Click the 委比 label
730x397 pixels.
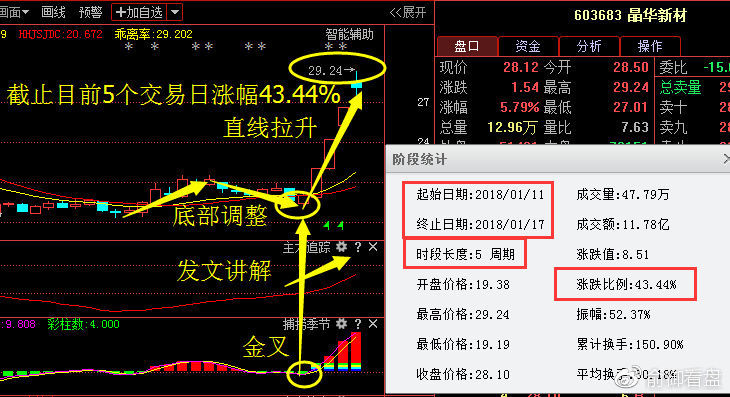[673, 67]
